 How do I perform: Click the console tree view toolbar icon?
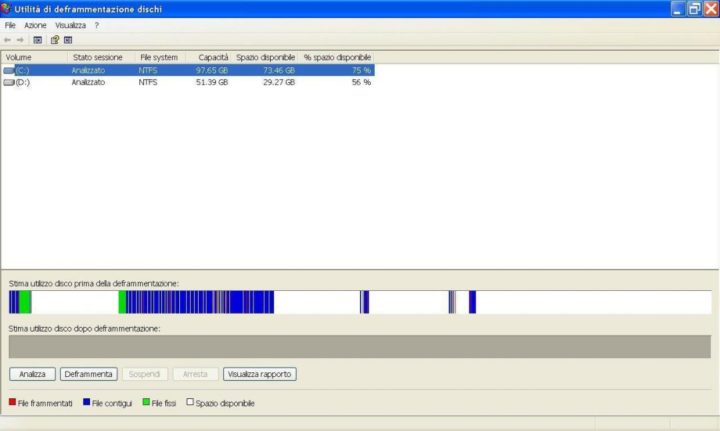[x=38, y=40]
